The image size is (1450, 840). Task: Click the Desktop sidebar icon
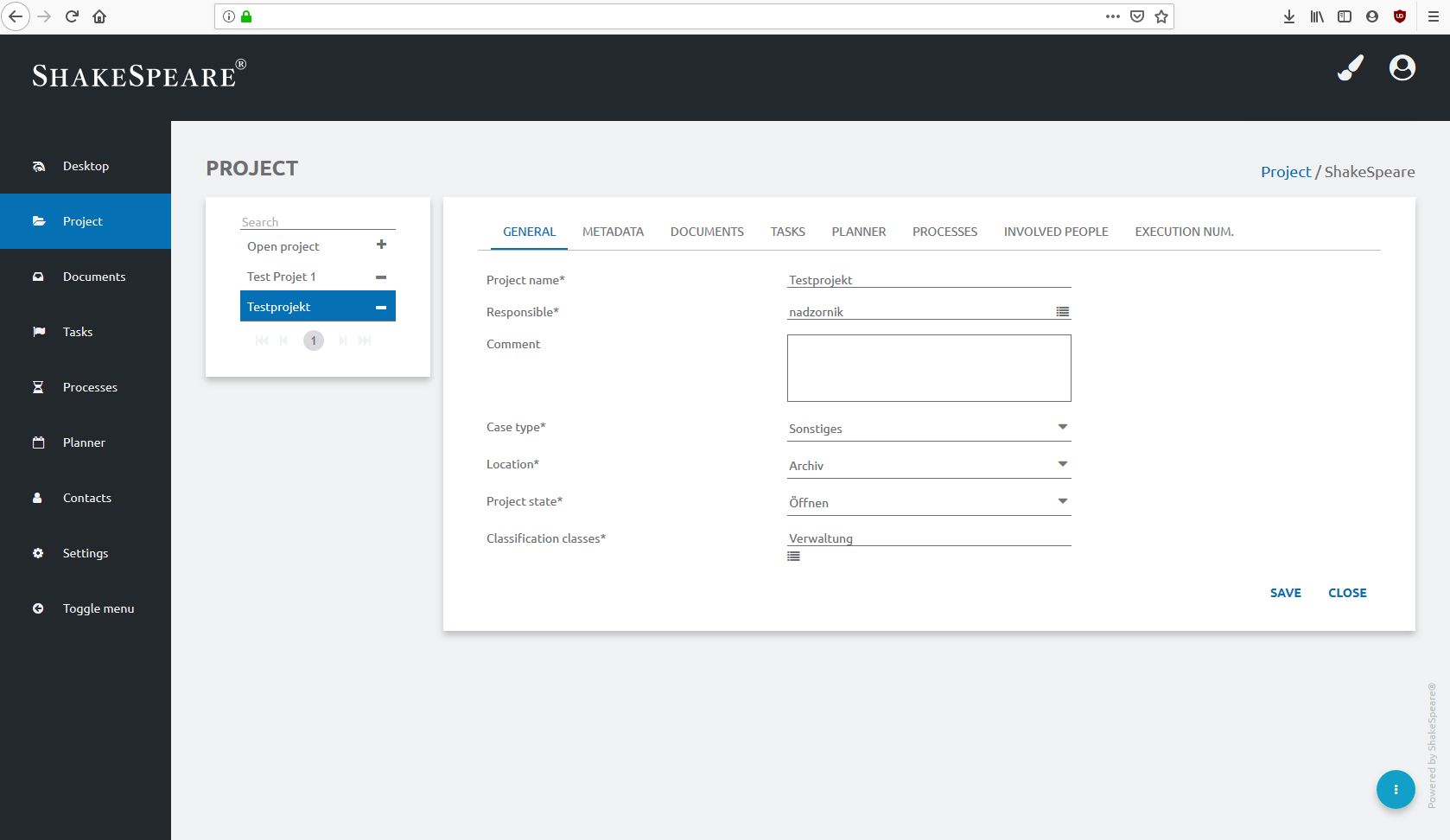coord(38,167)
